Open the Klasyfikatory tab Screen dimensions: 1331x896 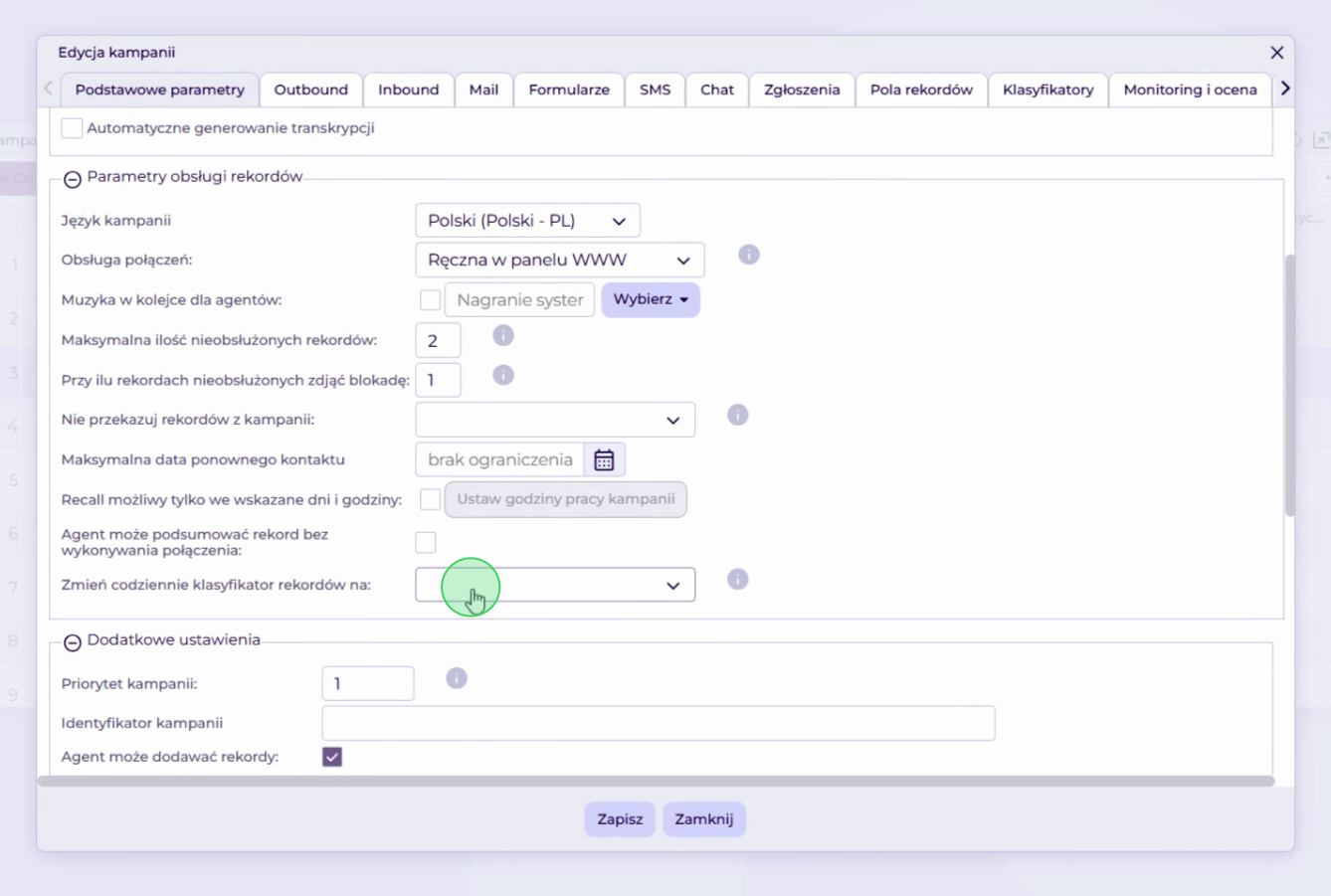click(1047, 90)
